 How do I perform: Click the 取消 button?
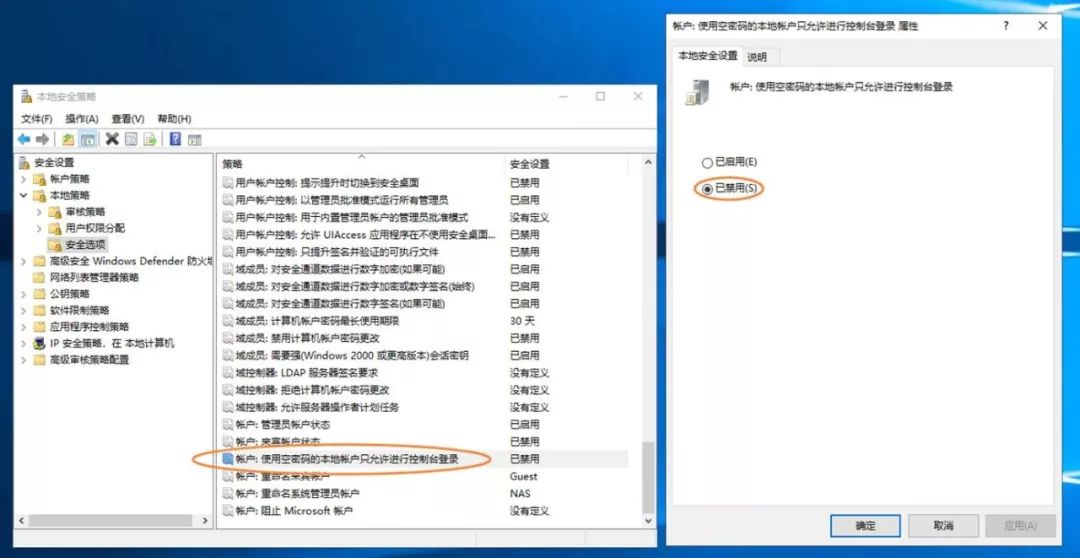click(x=943, y=526)
